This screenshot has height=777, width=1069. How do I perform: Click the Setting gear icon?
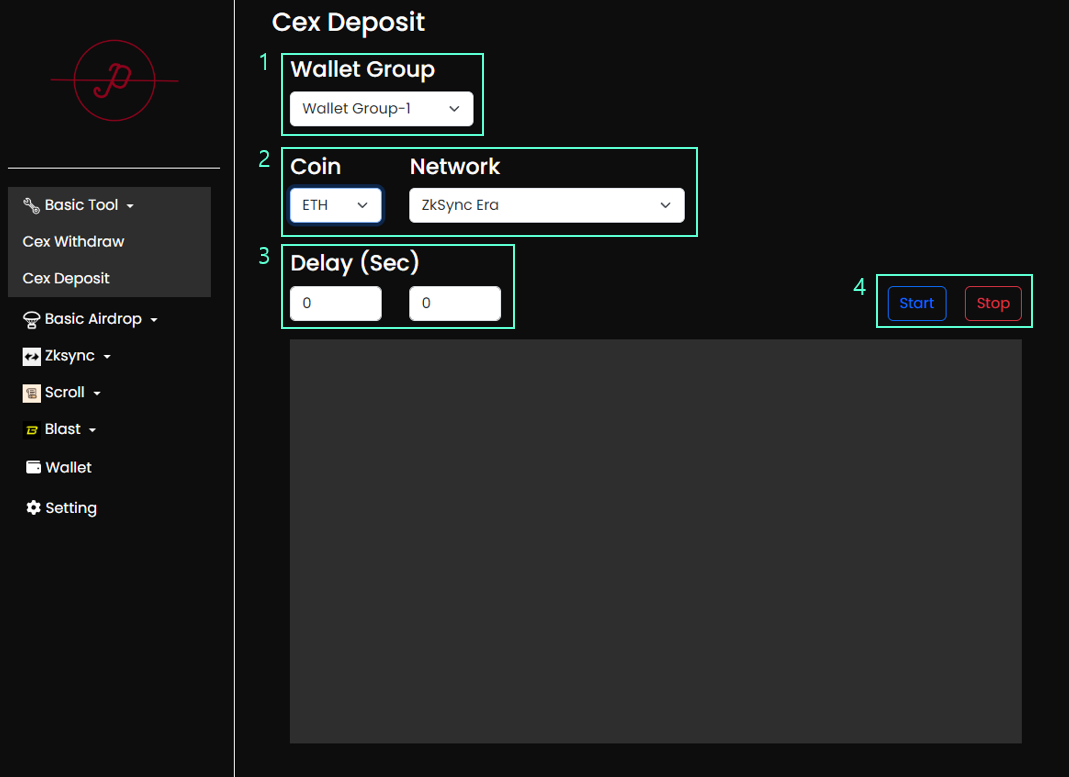[33, 508]
